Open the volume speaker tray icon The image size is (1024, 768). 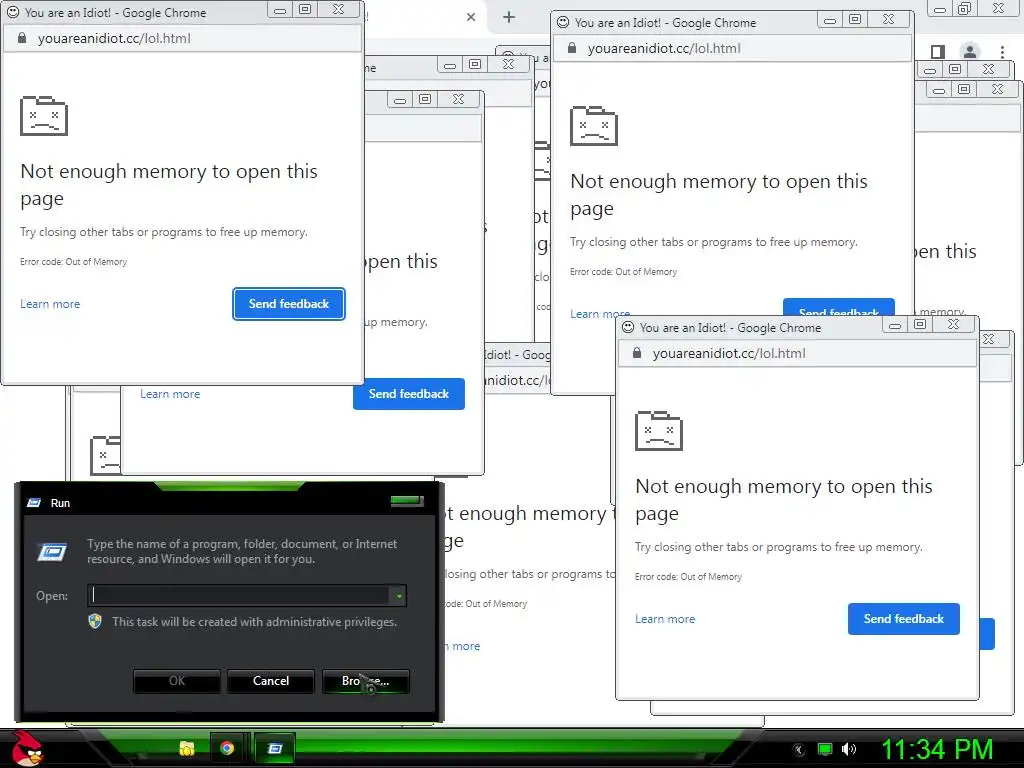pos(849,749)
